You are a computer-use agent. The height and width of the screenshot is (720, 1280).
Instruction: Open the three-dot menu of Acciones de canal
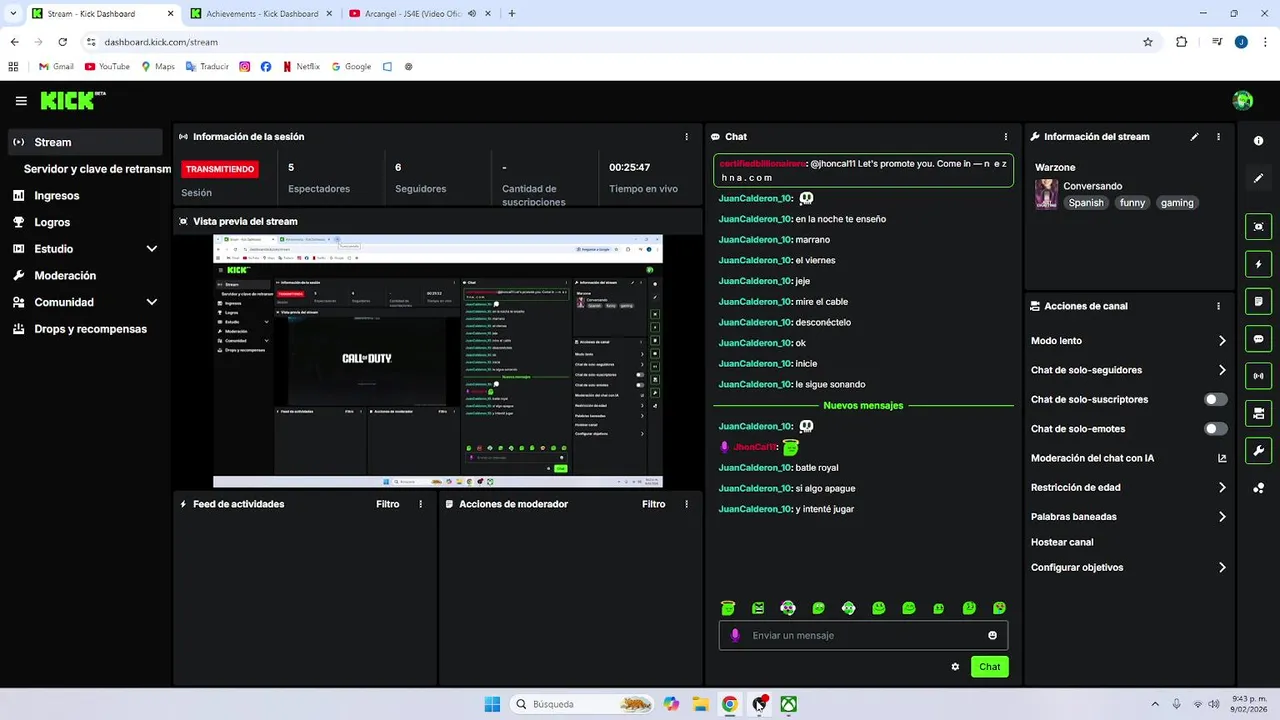pos(1218,306)
